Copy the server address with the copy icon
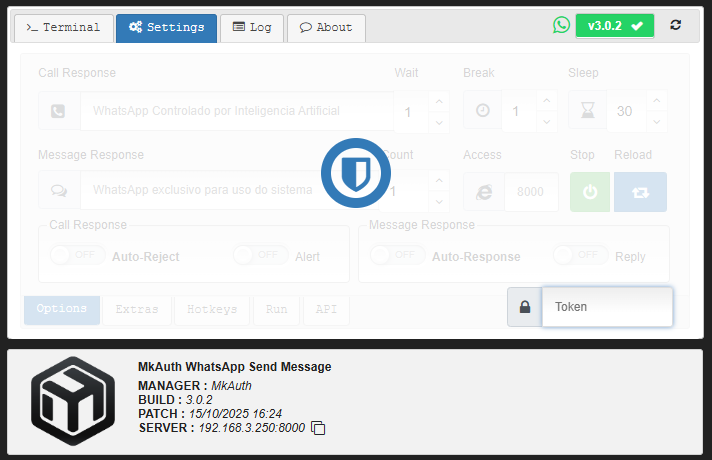The height and width of the screenshot is (460, 712). [318, 428]
